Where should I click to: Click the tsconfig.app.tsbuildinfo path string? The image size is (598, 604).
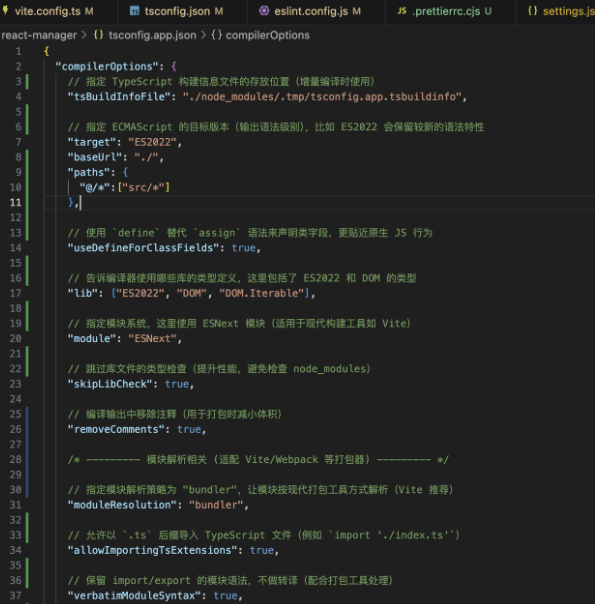pos(322,96)
